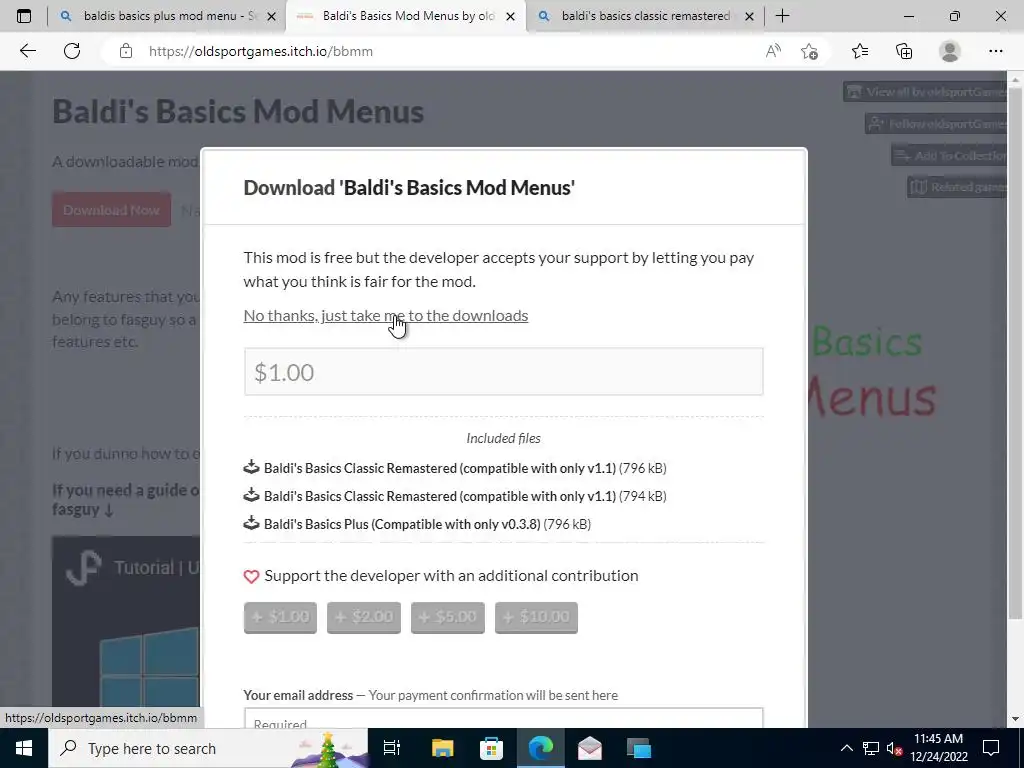The width and height of the screenshot is (1024, 768).
Task: Click the $1.00 price input field
Action: tap(504, 372)
